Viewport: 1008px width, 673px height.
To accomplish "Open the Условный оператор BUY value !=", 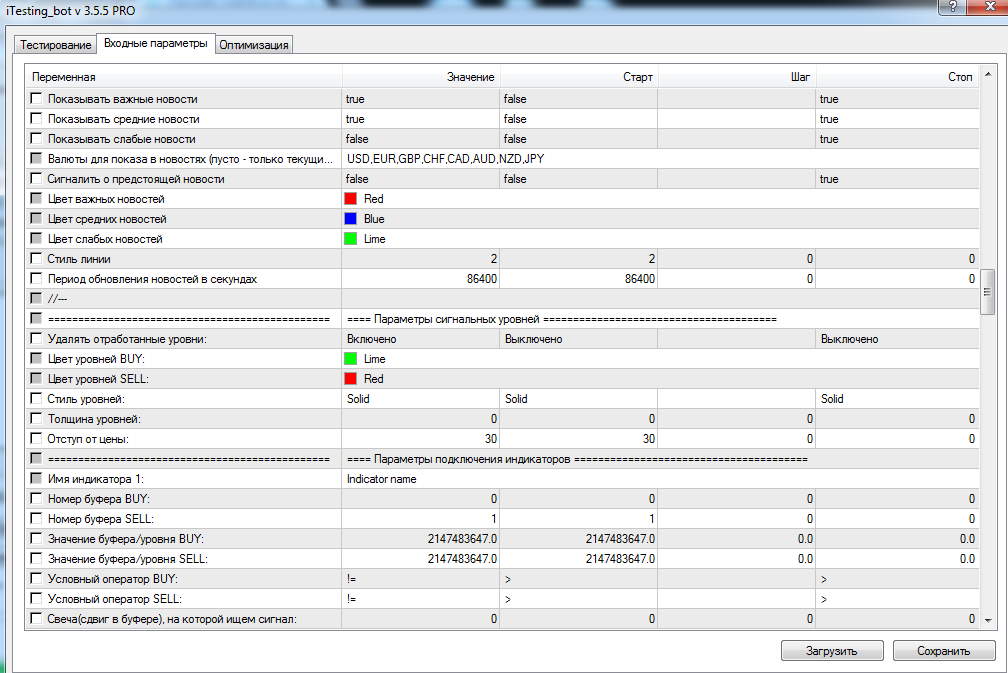I will tap(420, 579).
